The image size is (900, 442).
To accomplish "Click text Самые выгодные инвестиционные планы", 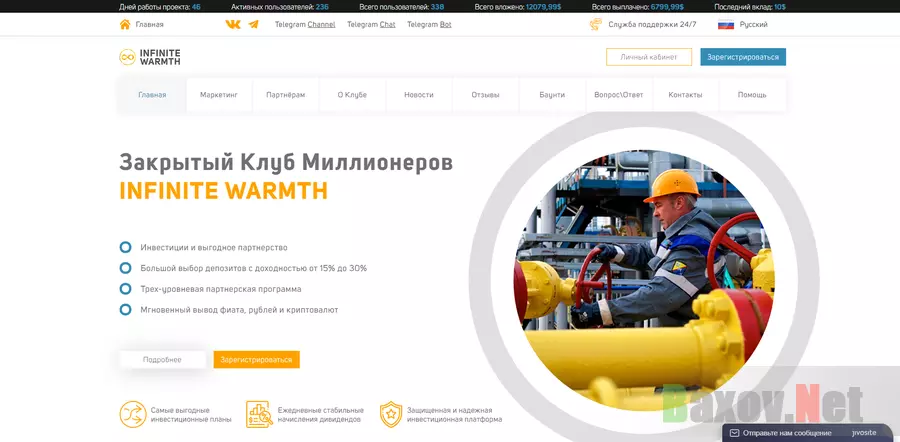I will (191, 414).
